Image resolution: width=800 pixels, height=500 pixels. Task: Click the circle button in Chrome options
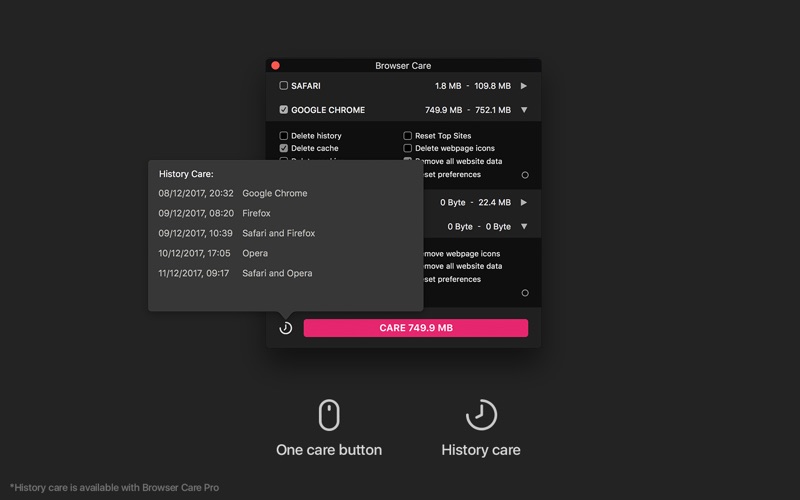click(525, 175)
